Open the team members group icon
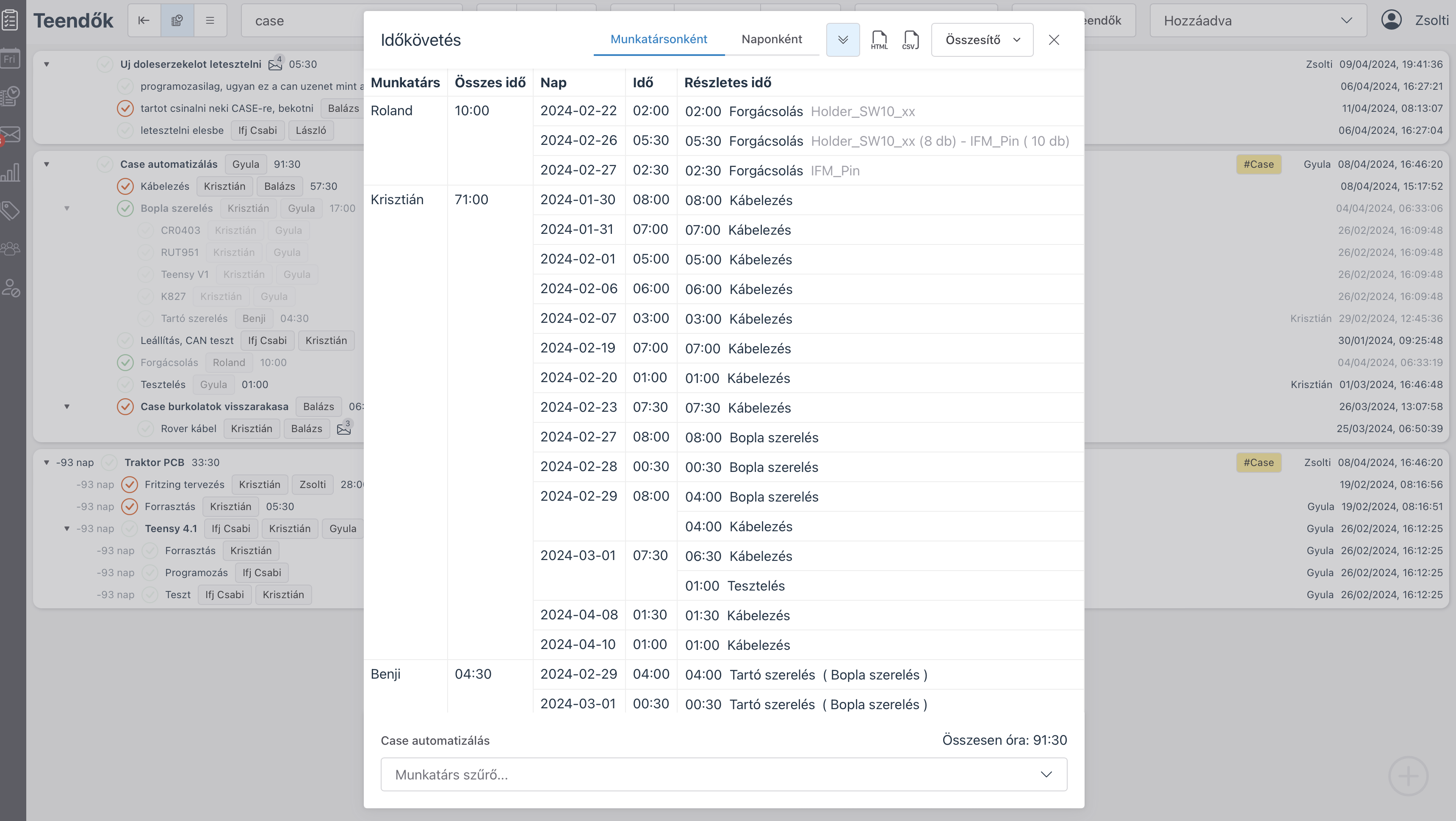 11,248
